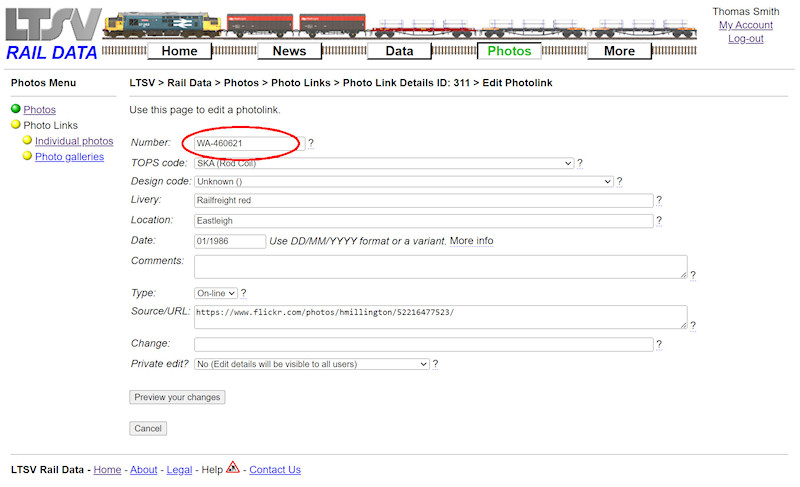
Task: Click the locomotive image in the header
Action: point(162,25)
